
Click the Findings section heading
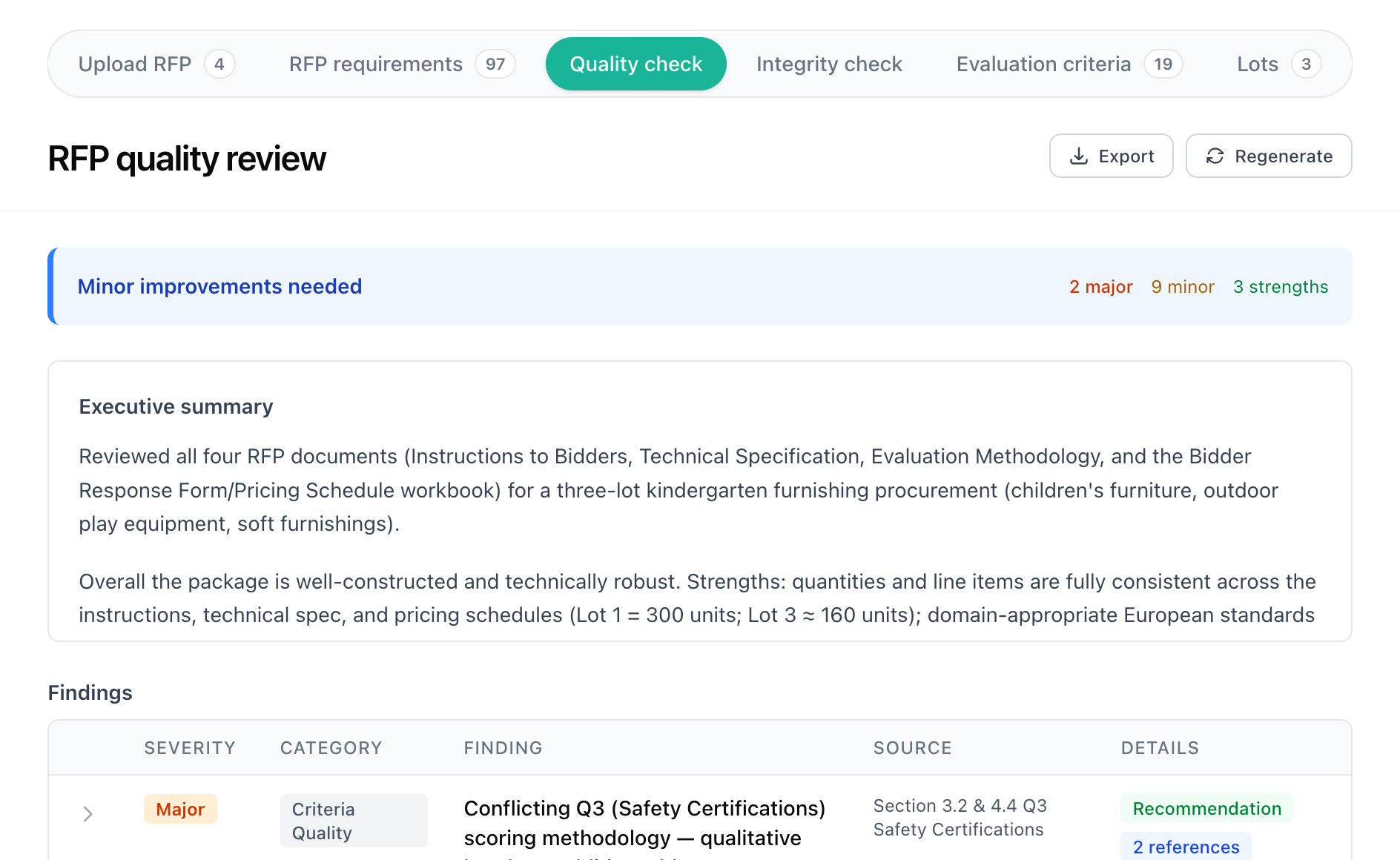tap(90, 693)
